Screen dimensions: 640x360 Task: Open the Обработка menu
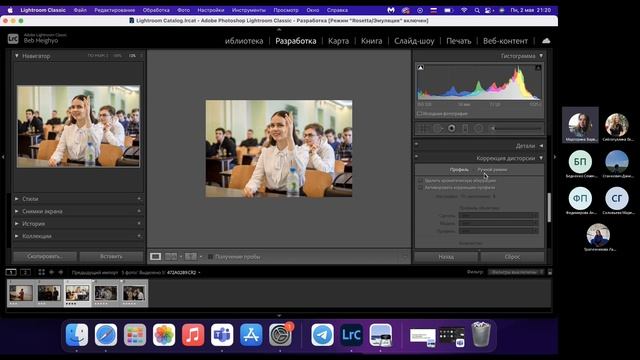[156, 10]
